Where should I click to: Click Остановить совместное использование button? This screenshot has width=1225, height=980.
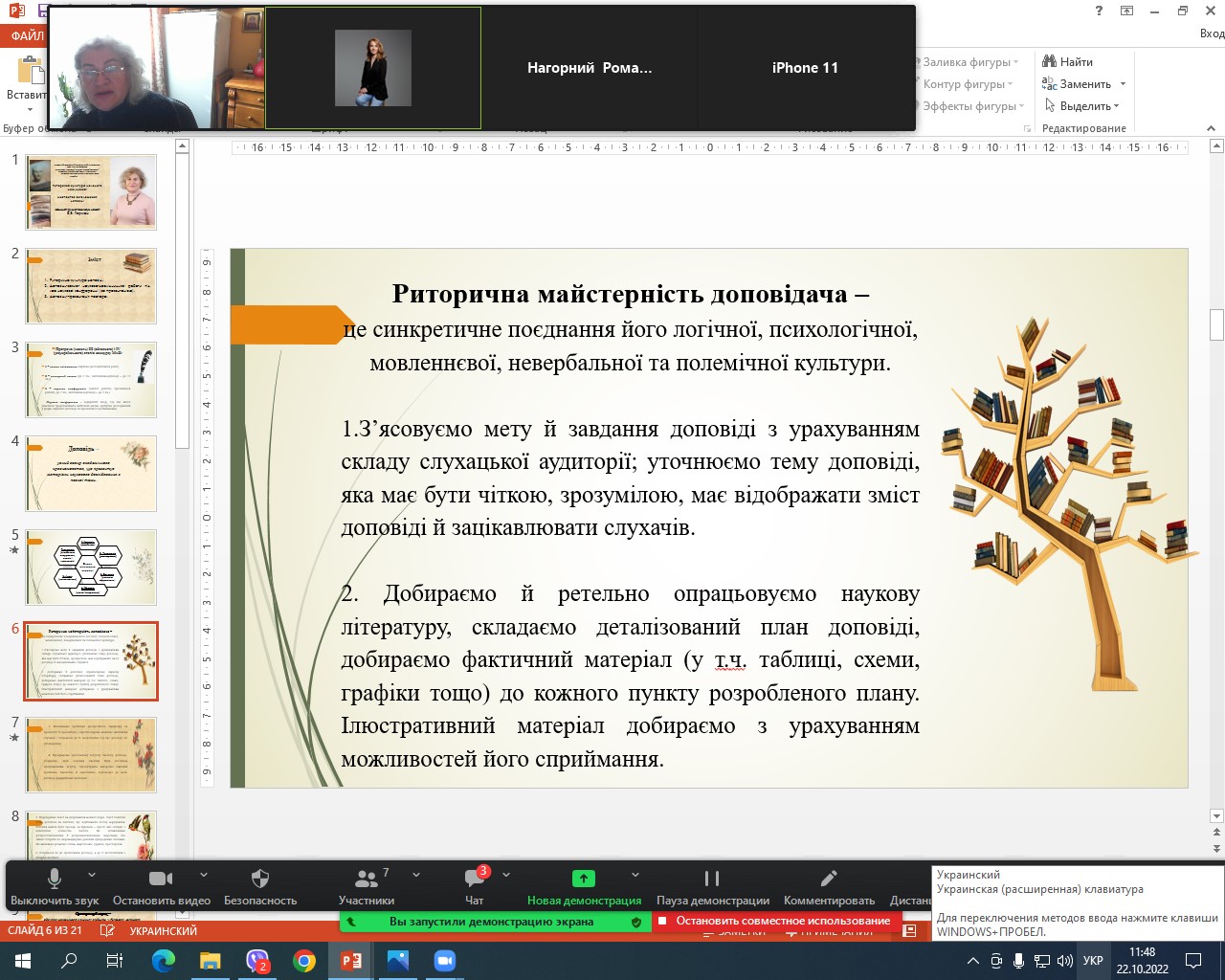coord(775,921)
